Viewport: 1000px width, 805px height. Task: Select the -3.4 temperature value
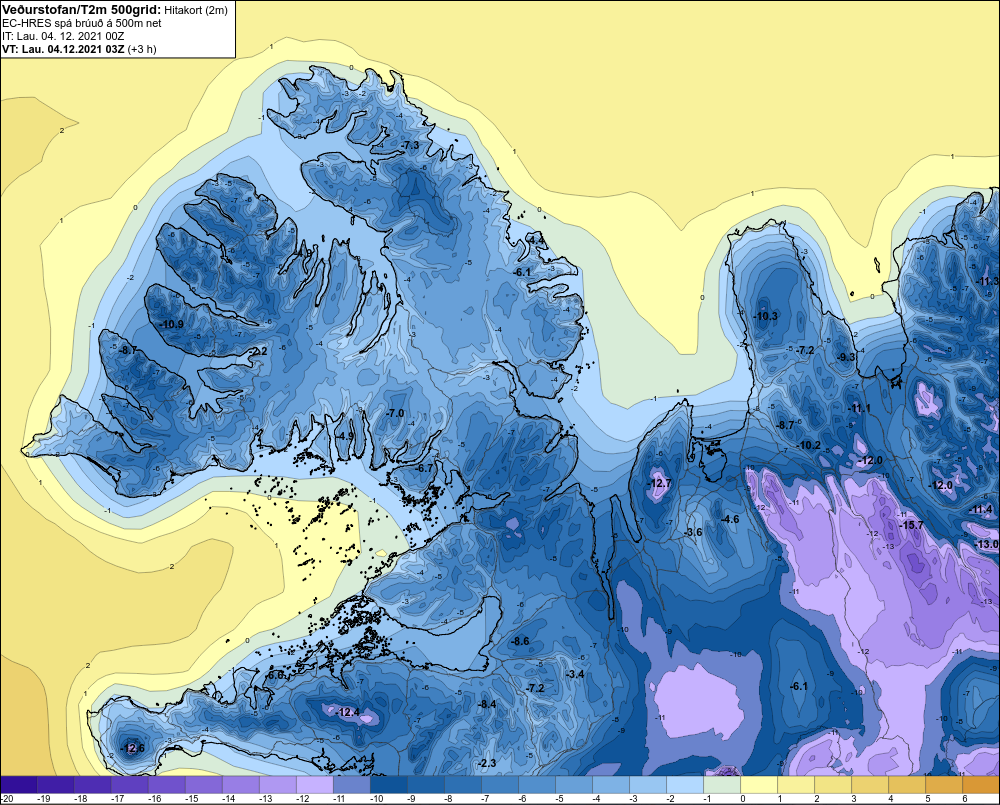[x=575, y=674]
